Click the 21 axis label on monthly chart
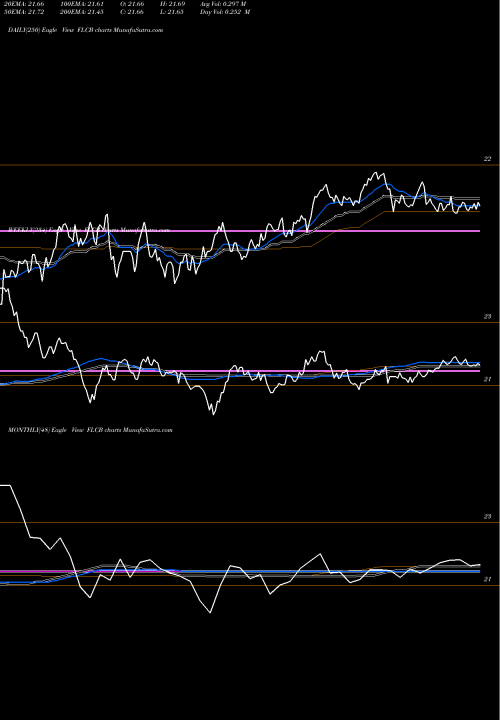The image size is (500, 720). click(x=488, y=579)
